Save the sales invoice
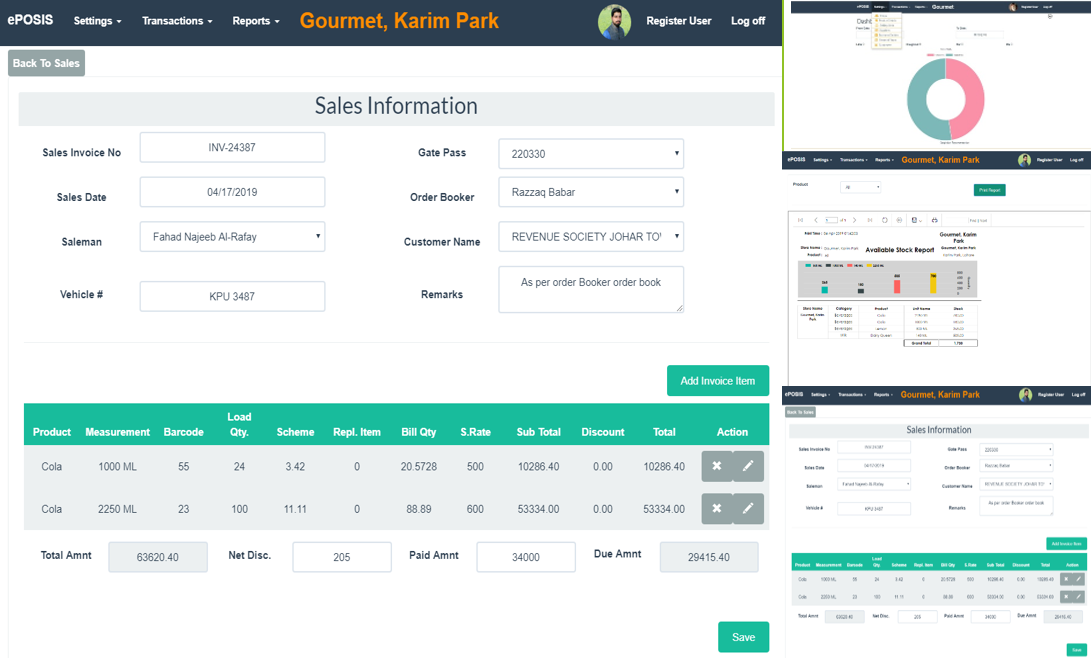This screenshot has width=1091, height=658. click(743, 637)
